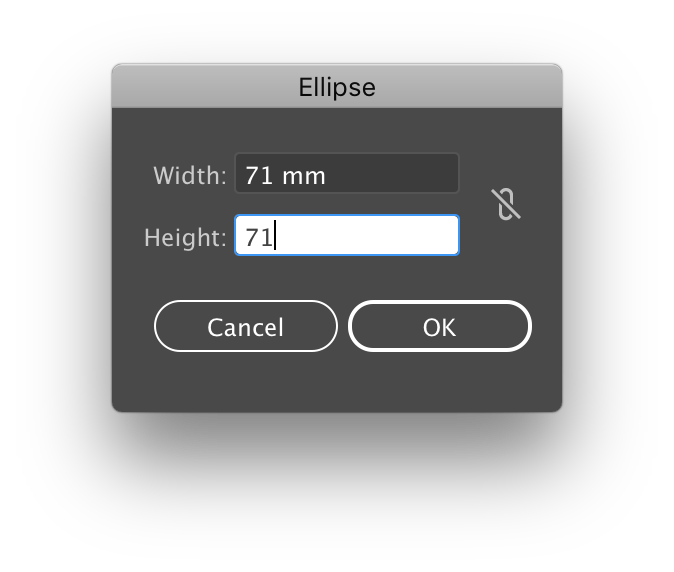Focus the Width field showing 71 mm
Viewport: 674px width, 572px height.
(347, 174)
